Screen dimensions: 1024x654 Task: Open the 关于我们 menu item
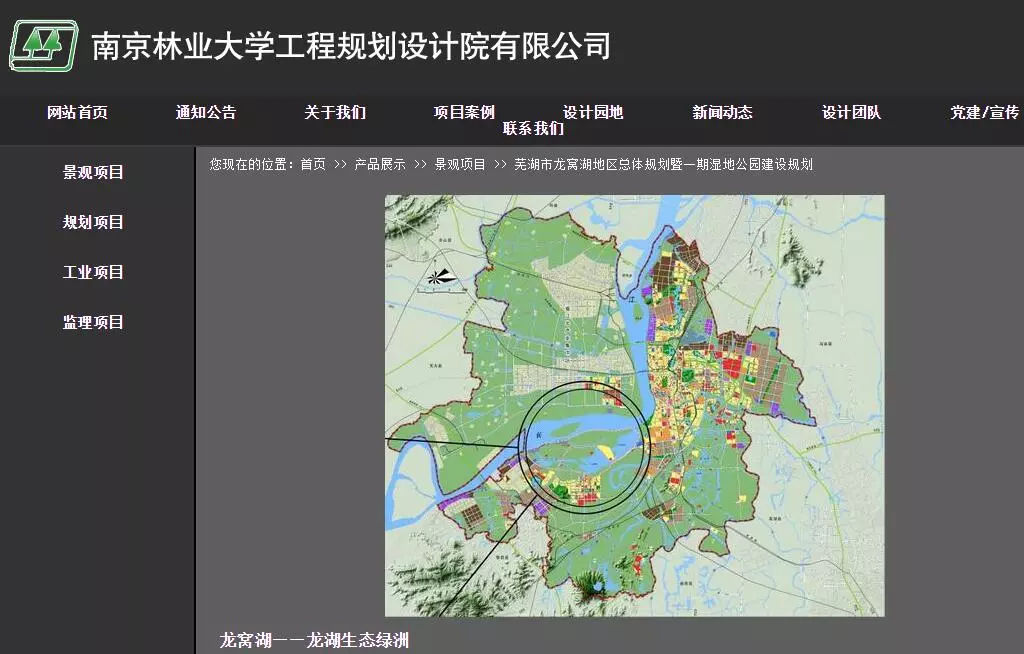[335, 113]
